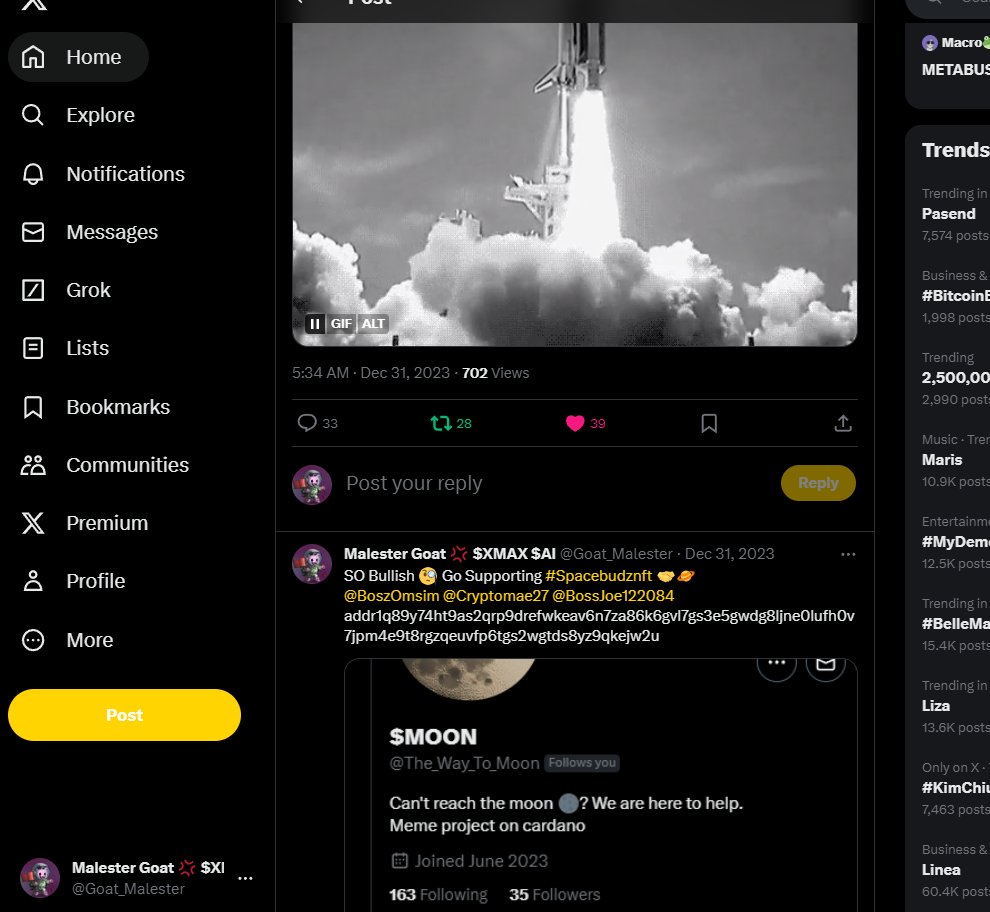Expand the More menu
This screenshot has height=912, width=990.
tap(68, 640)
